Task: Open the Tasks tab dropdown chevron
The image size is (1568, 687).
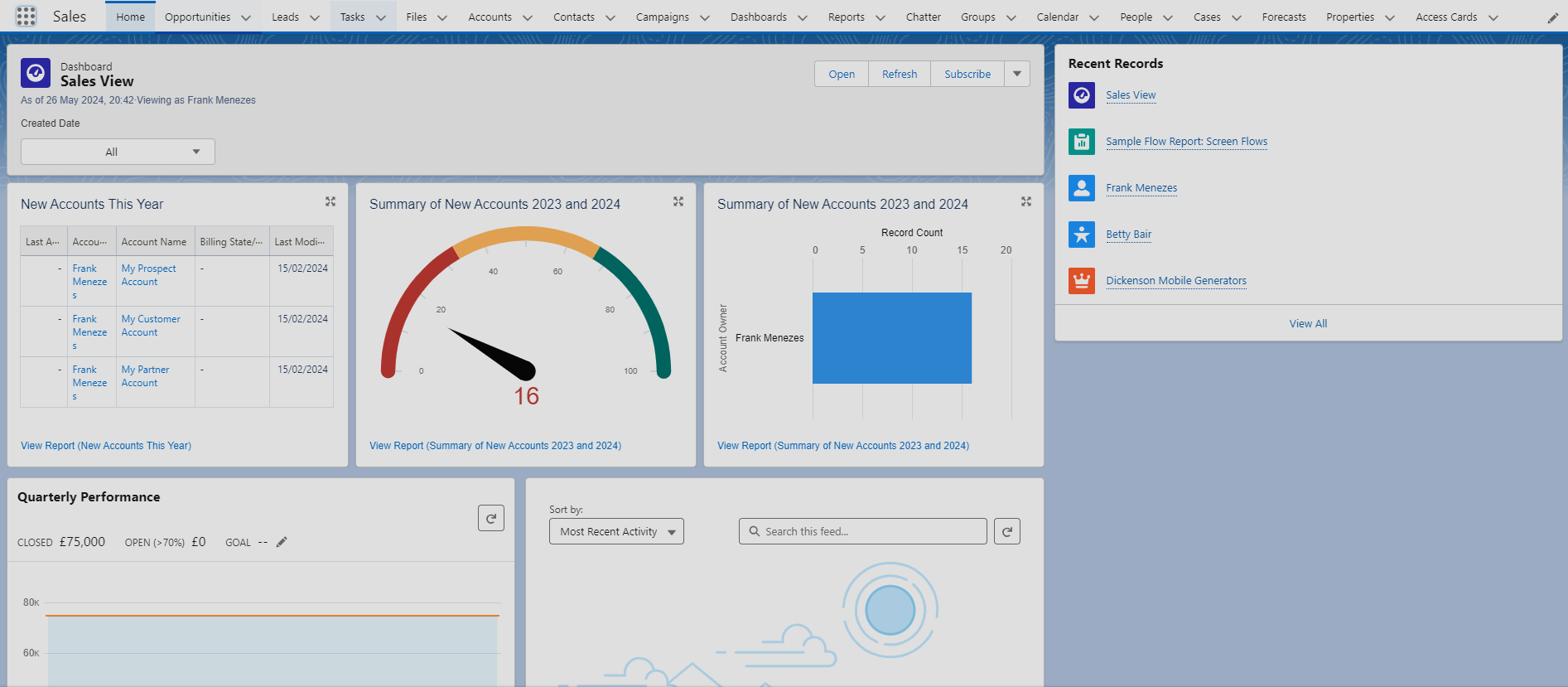Action: [x=381, y=17]
